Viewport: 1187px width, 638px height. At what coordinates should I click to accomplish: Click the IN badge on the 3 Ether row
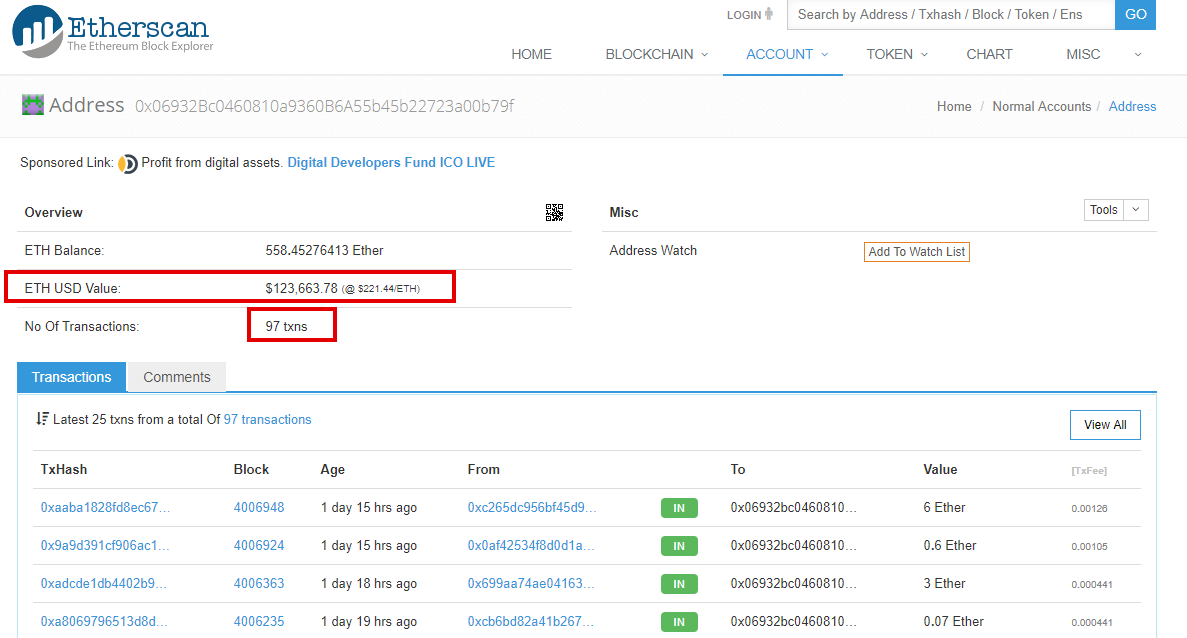point(679,584)
